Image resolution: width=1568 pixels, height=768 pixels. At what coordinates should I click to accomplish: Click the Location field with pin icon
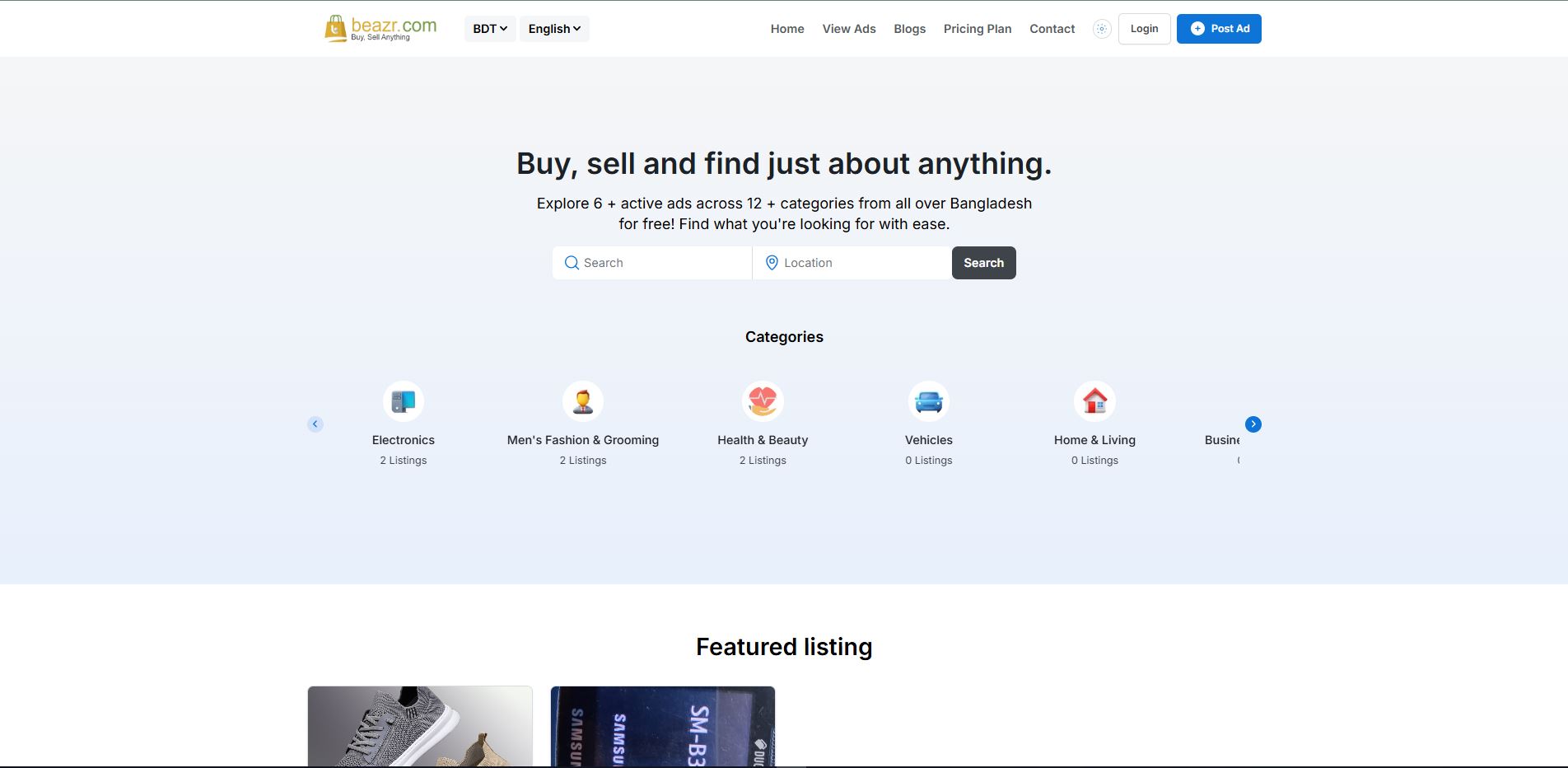[852, 263]
